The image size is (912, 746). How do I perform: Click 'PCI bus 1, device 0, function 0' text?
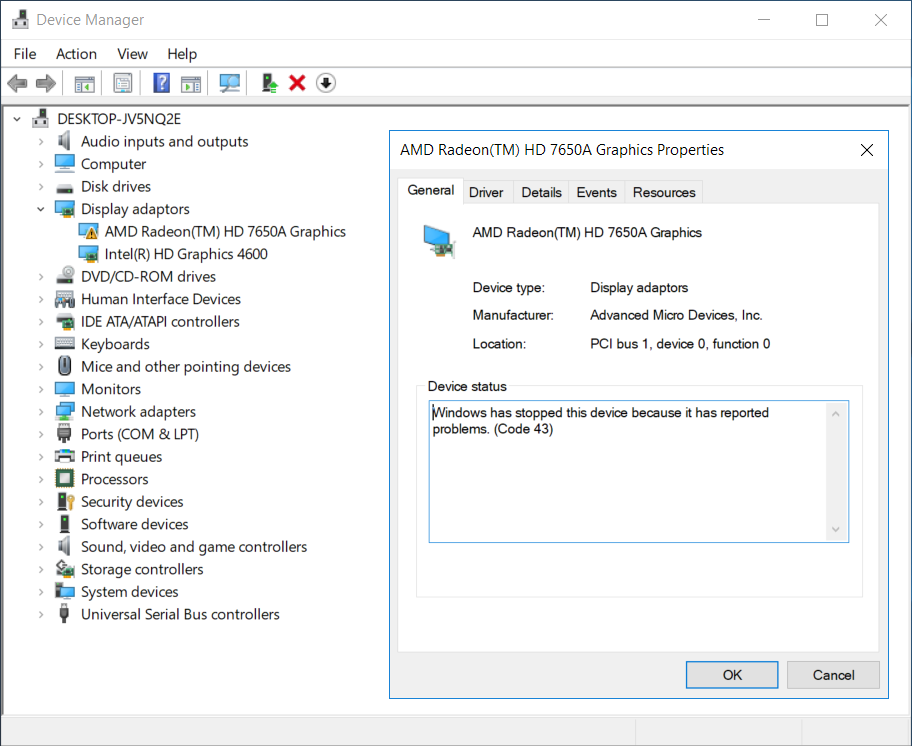click(680, 344)
